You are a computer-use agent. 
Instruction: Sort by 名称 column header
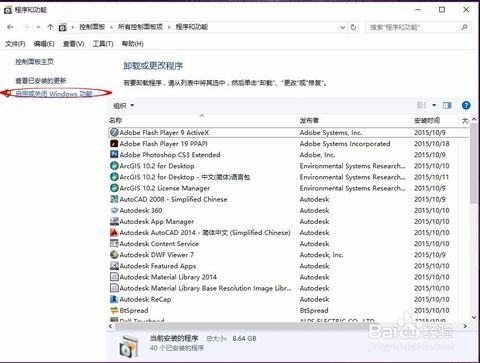coord(115,120)
